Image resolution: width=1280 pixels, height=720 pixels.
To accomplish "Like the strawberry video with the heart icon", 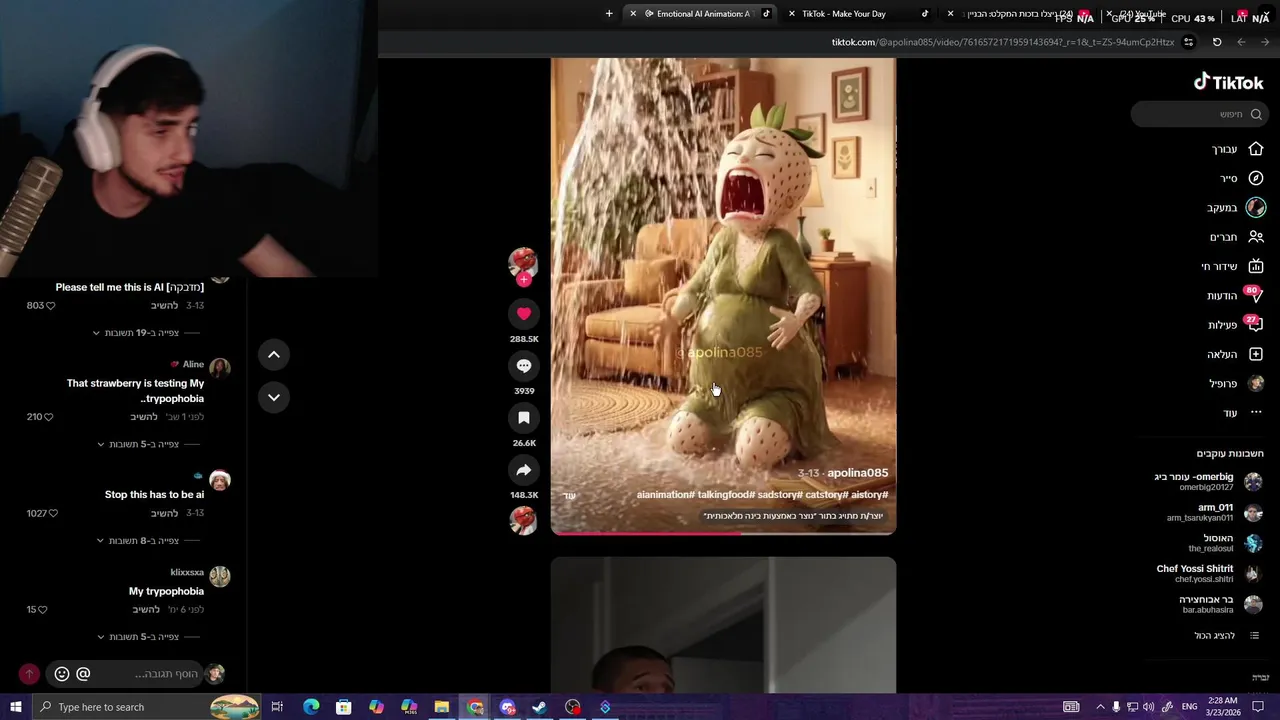I will pos(523,314).
